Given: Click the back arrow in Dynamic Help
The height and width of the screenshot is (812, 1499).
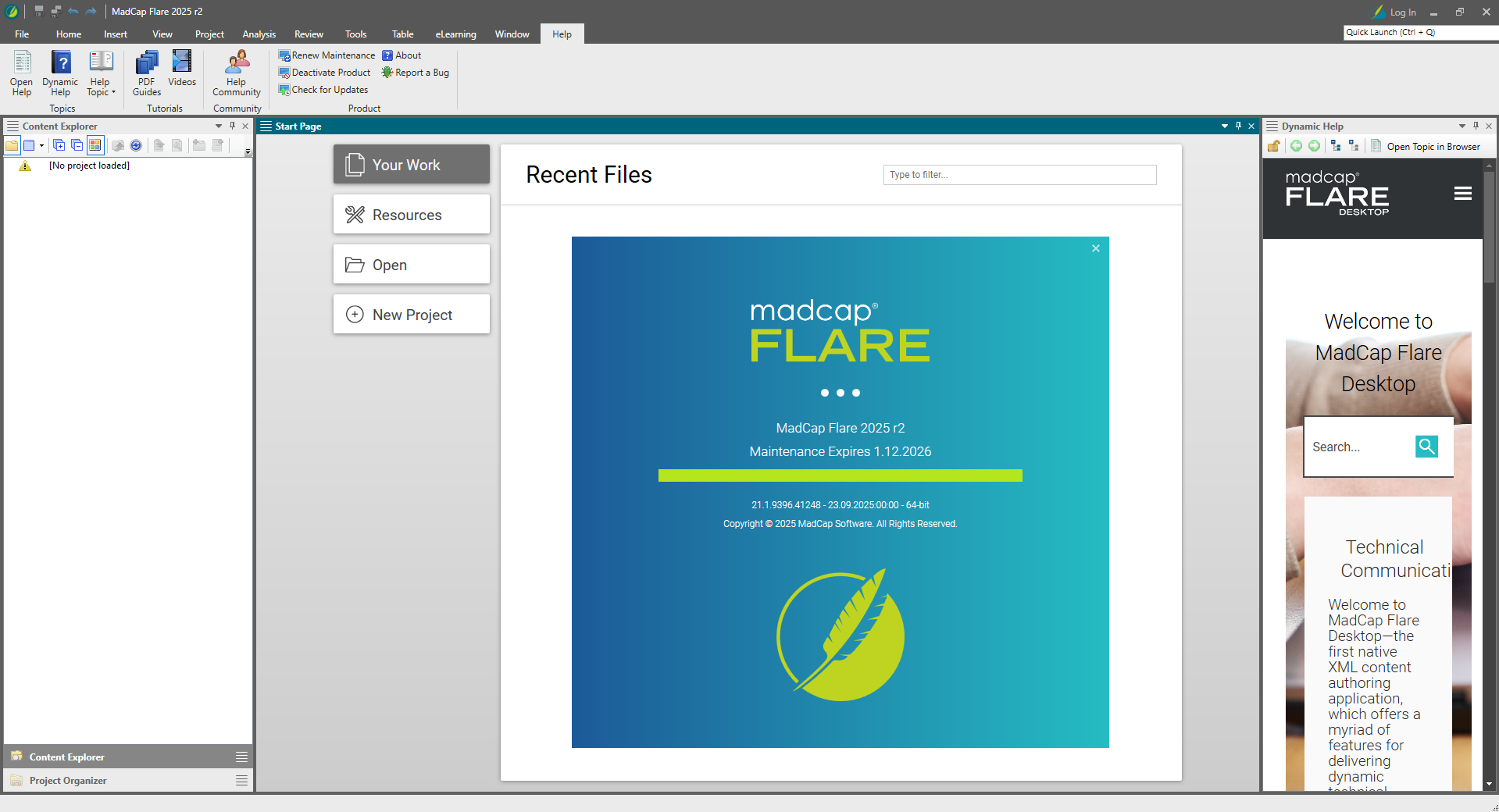Looking at the screenshot, I should pyautogui.click(x=1296, y=146).
